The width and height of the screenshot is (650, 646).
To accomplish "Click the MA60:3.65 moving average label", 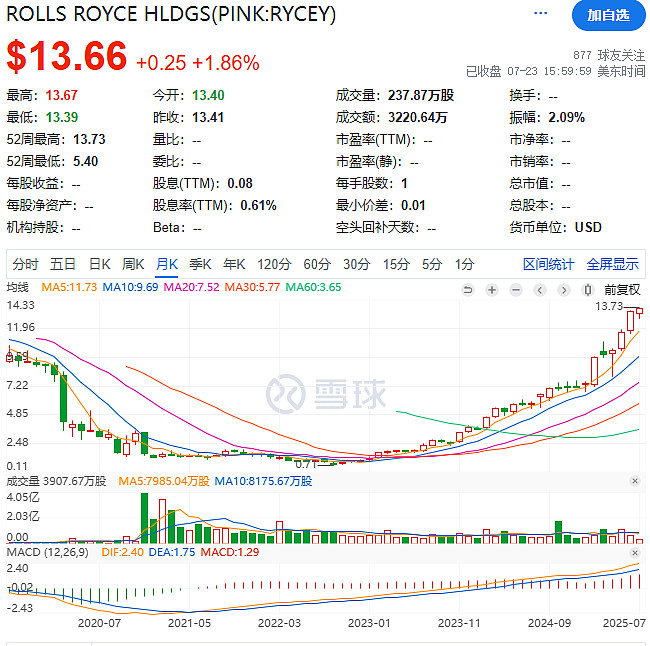I will tap(313, 287).
